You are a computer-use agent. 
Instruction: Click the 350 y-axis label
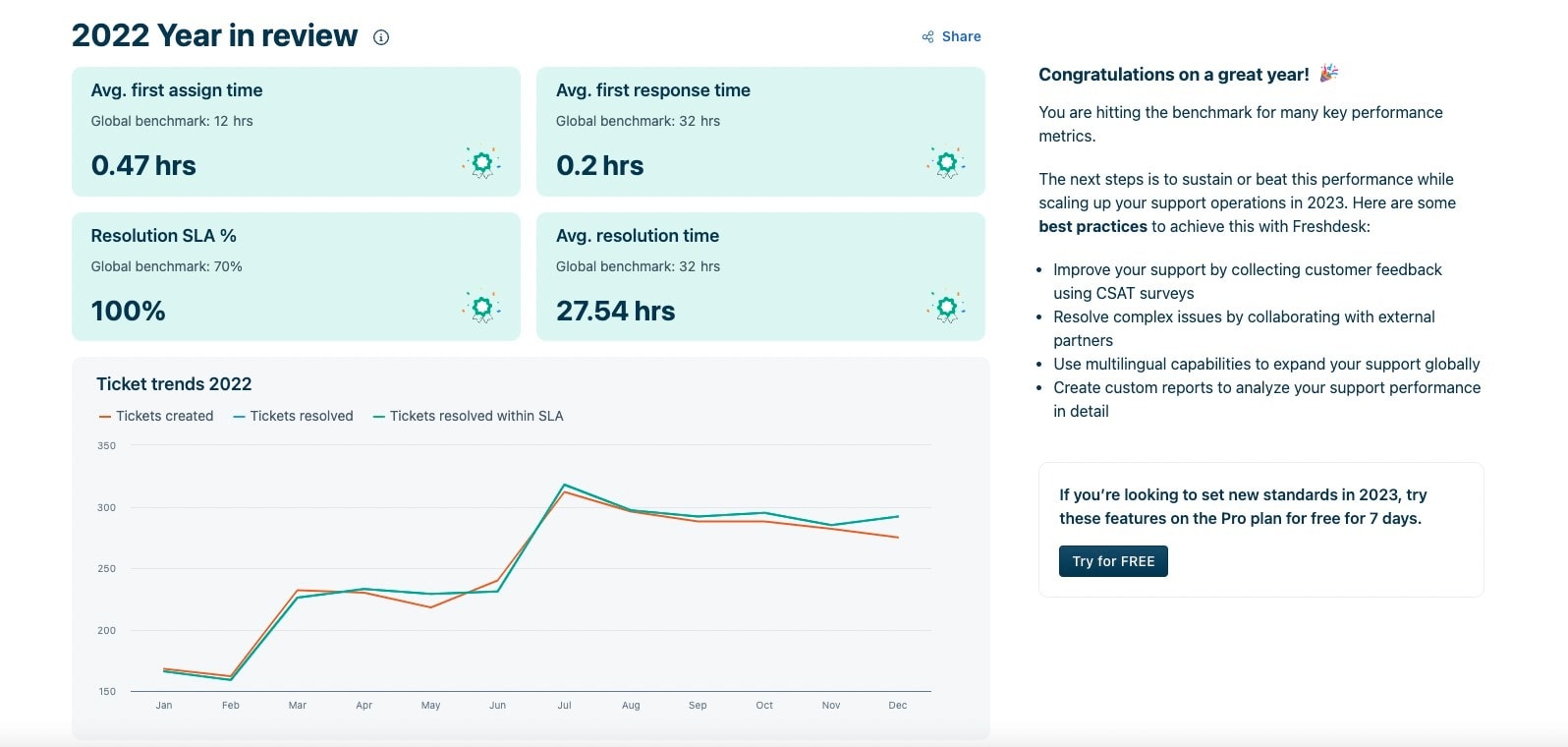106,445
